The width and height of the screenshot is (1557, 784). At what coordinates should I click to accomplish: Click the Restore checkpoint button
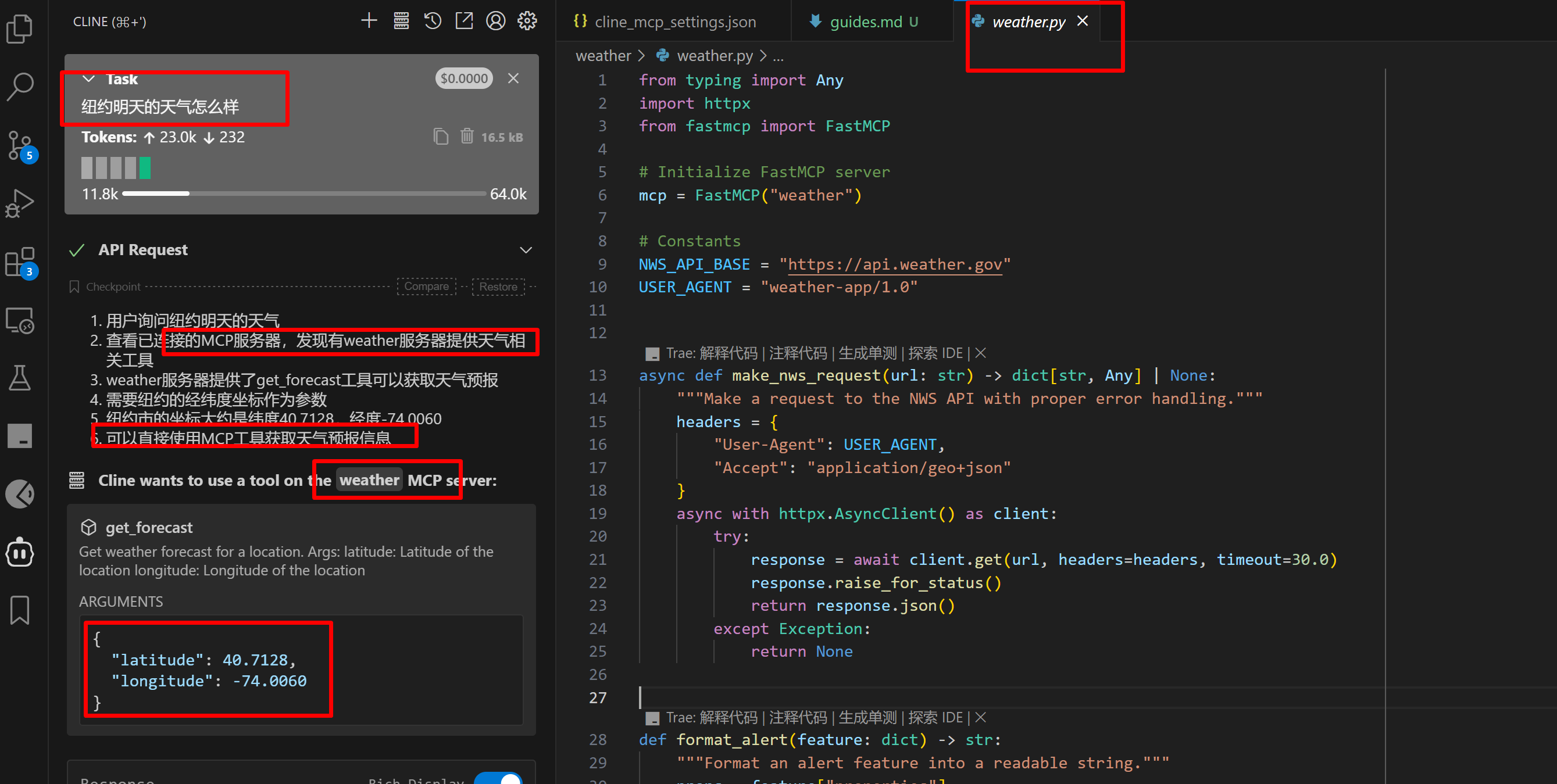[498, 287]
